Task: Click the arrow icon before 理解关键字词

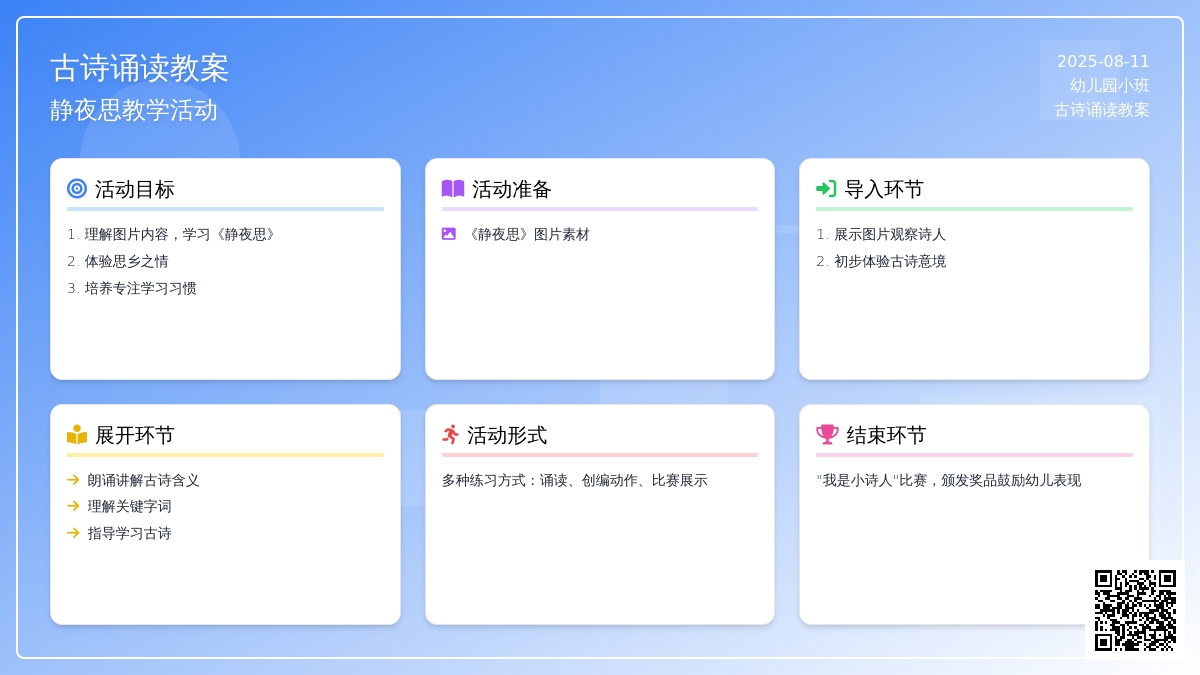Action: pos(73,506)
